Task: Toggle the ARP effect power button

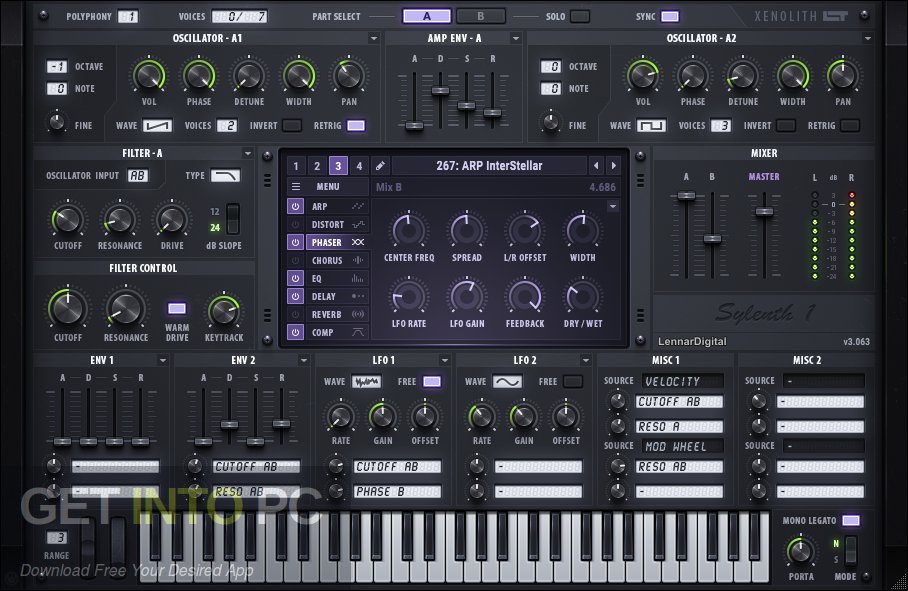Action: point(295,206)
